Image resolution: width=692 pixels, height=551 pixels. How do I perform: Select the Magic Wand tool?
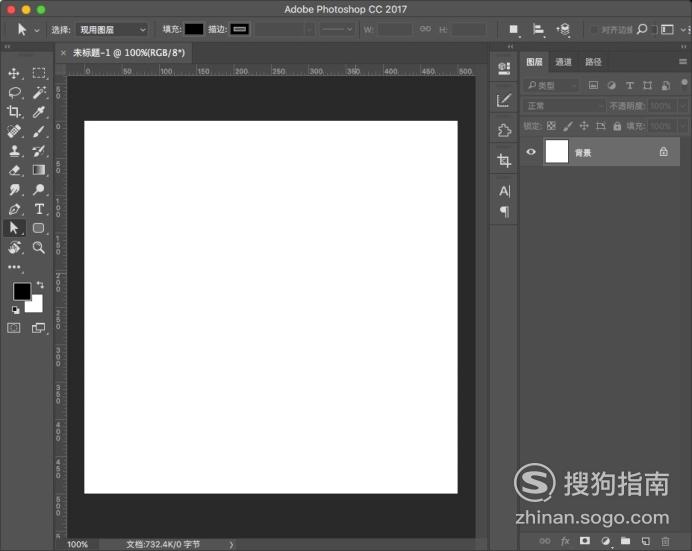tap(39, 92)
